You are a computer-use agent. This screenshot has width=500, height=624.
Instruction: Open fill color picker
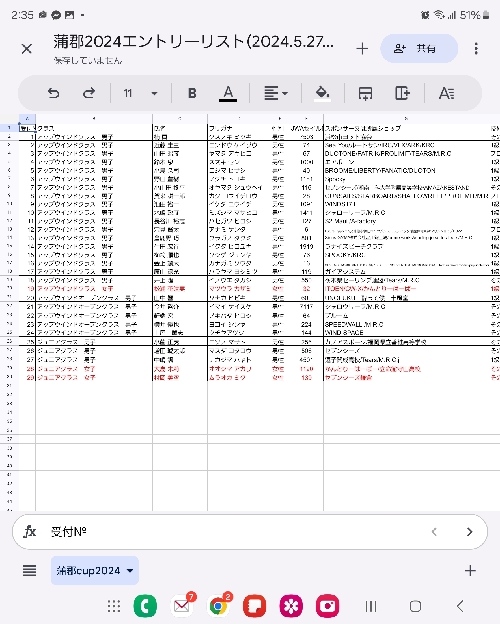click(x=322, y=94)
